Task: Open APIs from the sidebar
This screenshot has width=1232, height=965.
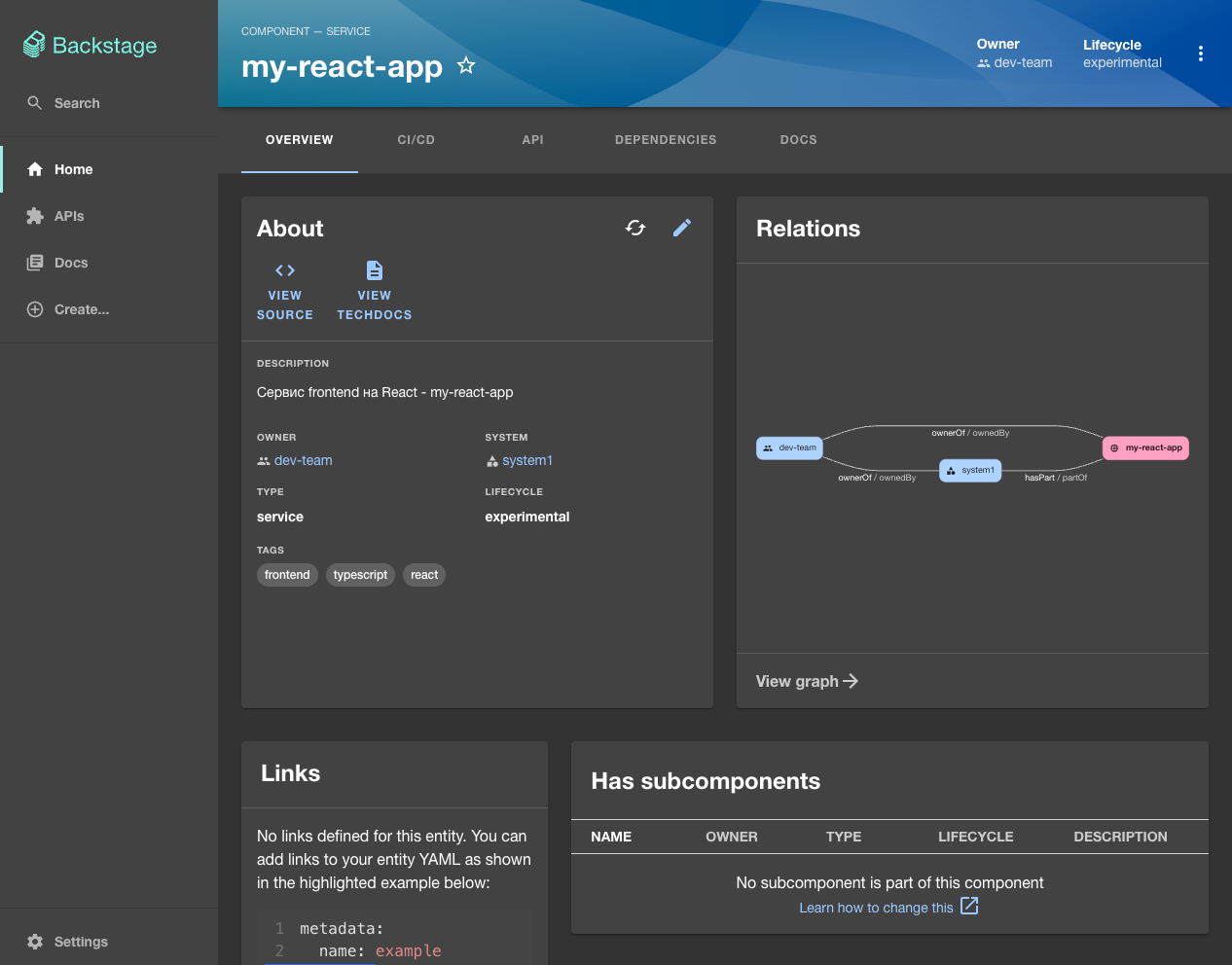Action: click(109, 216)
